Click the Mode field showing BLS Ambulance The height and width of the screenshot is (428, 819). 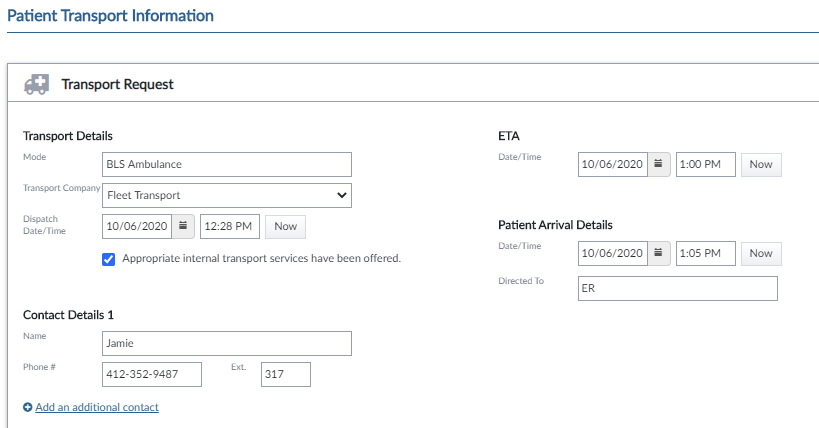pos(227,164)
